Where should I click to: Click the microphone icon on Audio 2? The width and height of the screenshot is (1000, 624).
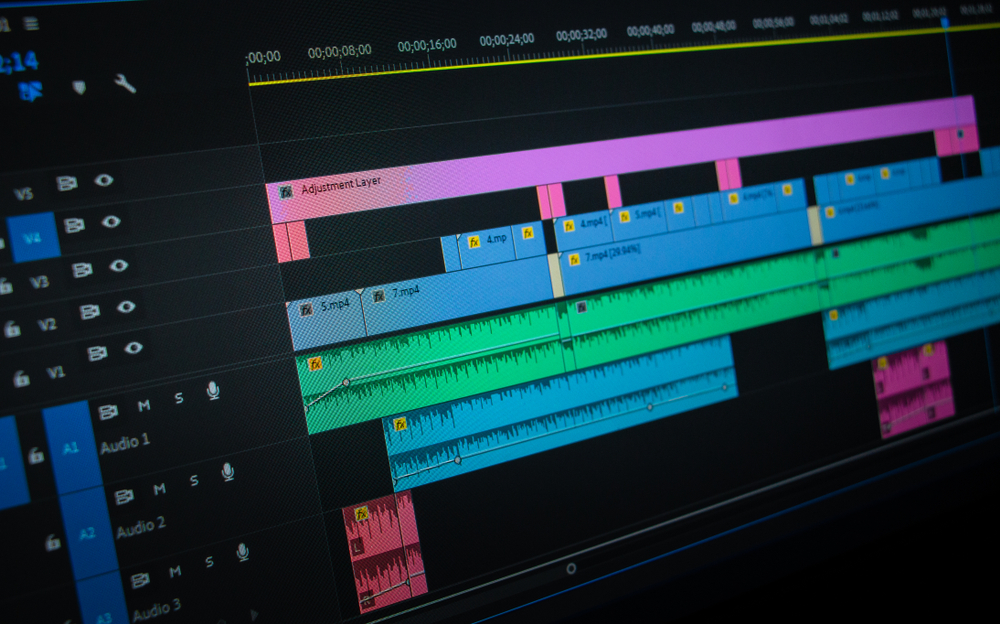pos(228,471)
